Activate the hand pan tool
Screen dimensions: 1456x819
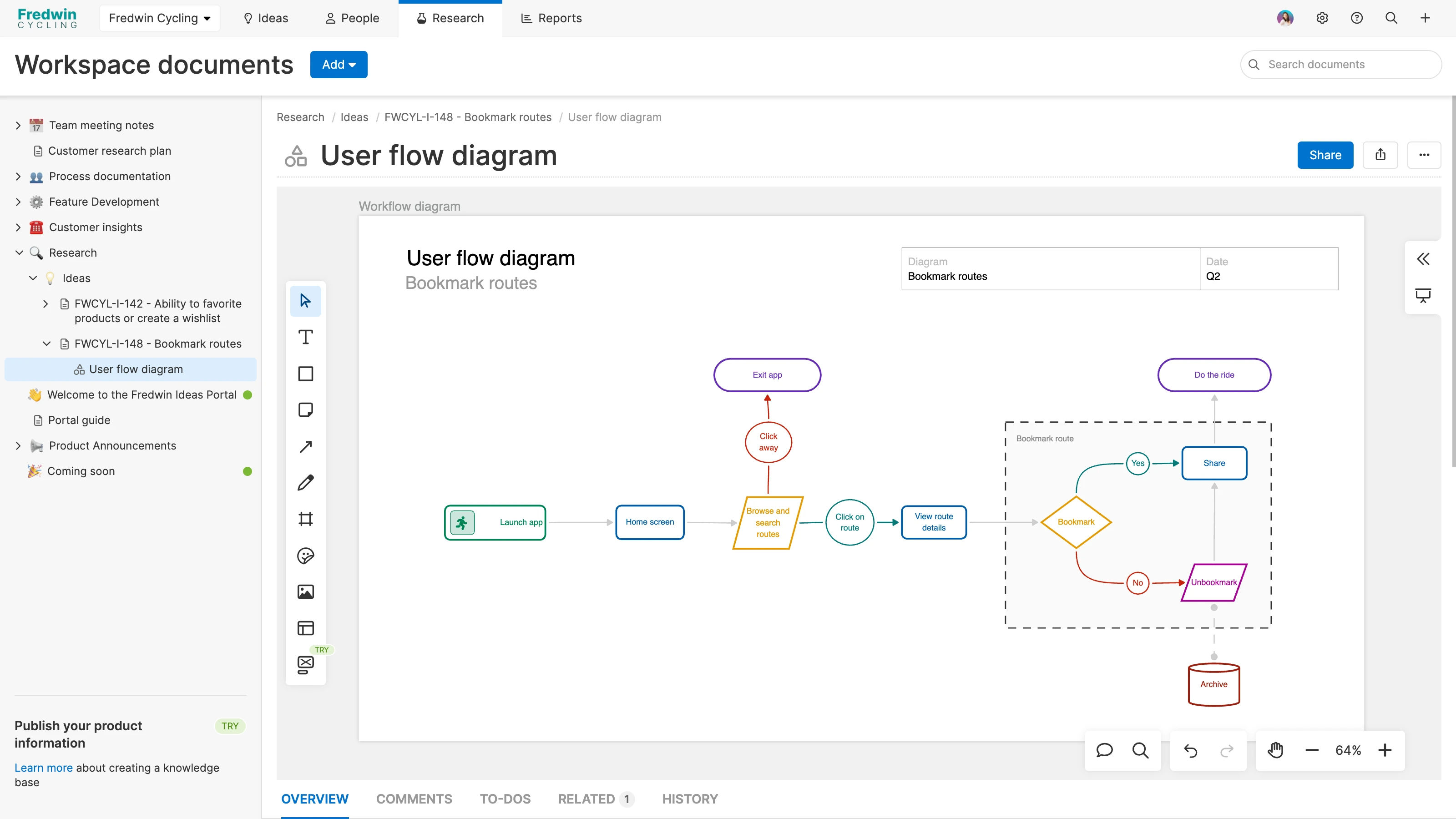1275,751
